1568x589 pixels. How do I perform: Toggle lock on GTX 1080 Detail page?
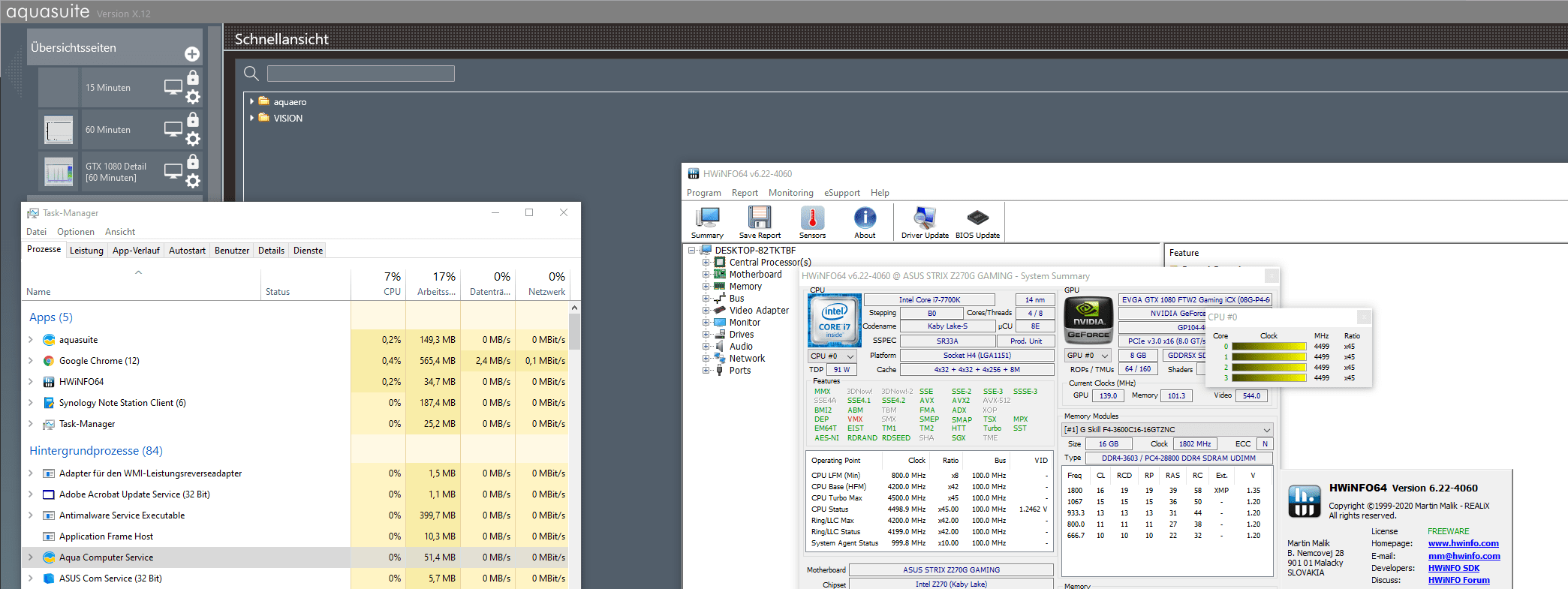tap(193, 161)
